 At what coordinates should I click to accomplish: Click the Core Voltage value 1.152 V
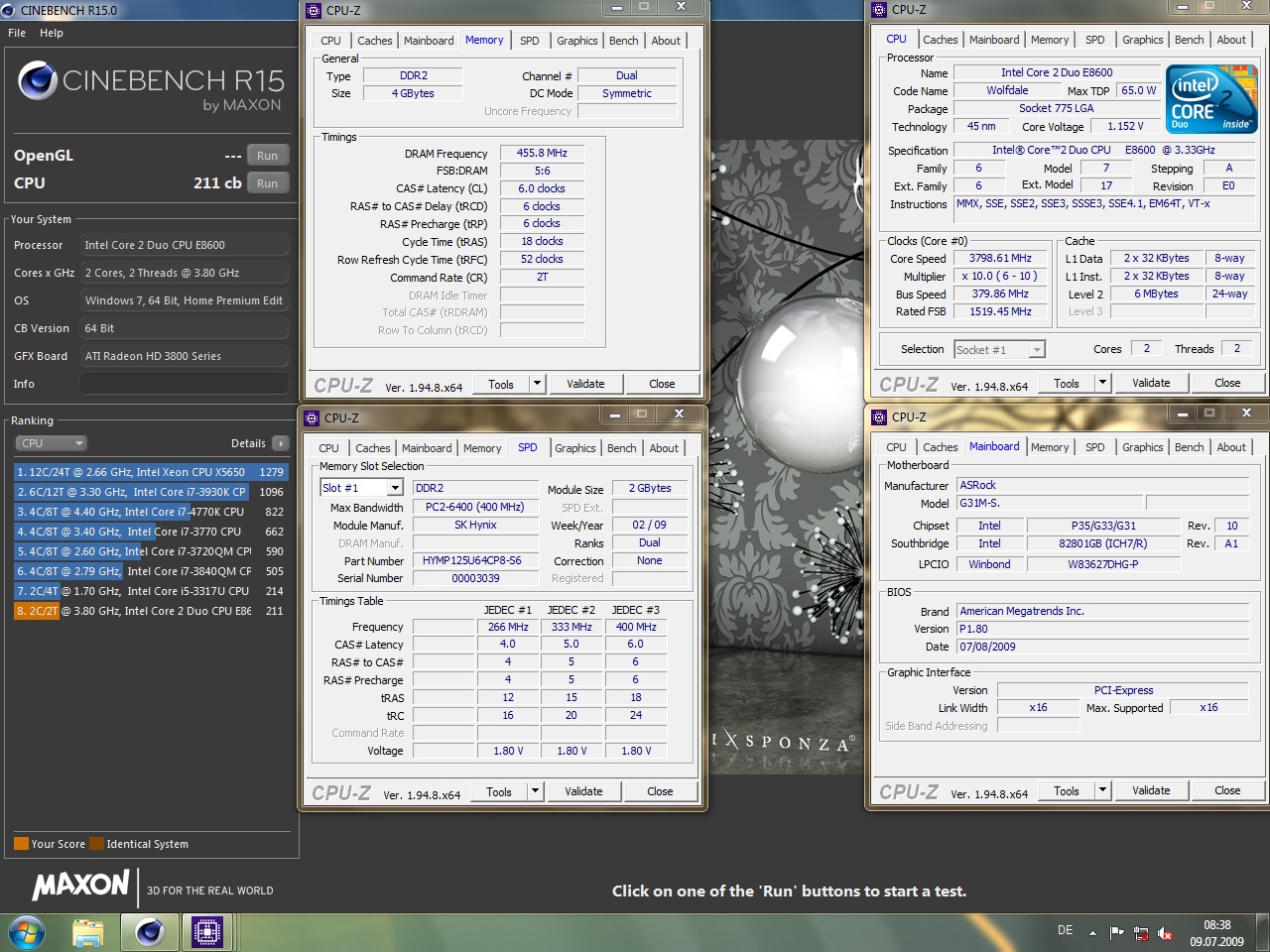(x=1125, y=126)
